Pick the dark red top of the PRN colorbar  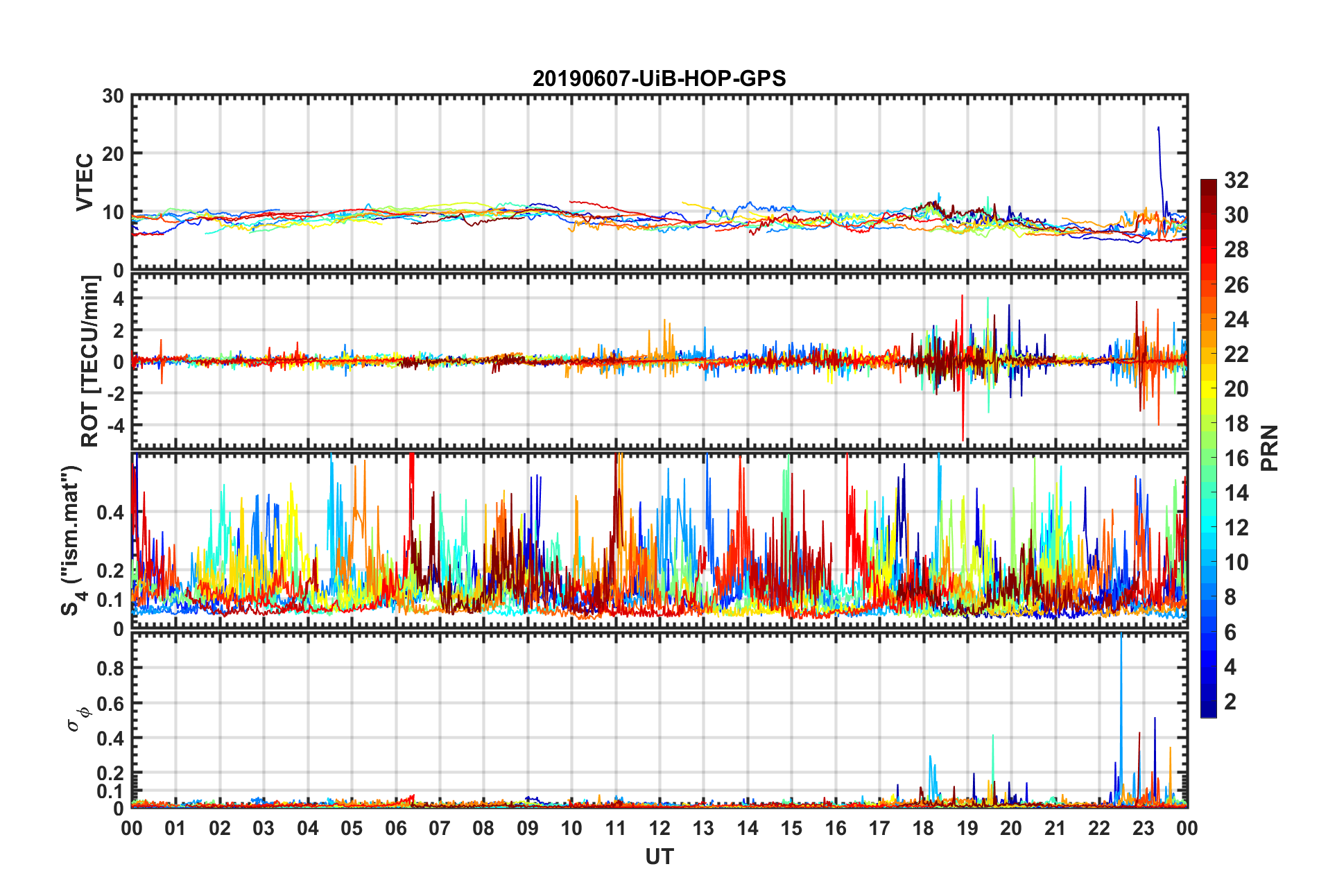tap(1208, 184)
